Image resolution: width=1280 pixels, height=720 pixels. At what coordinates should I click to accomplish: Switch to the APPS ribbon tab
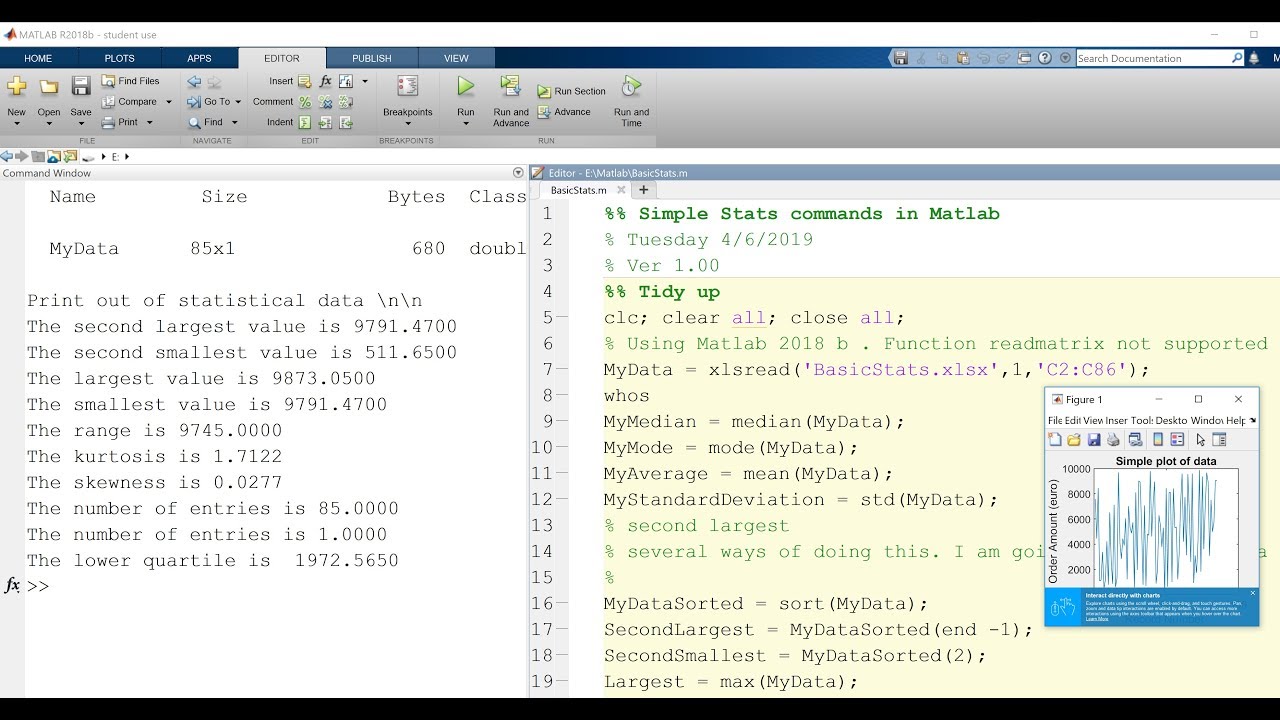(199, 58)
